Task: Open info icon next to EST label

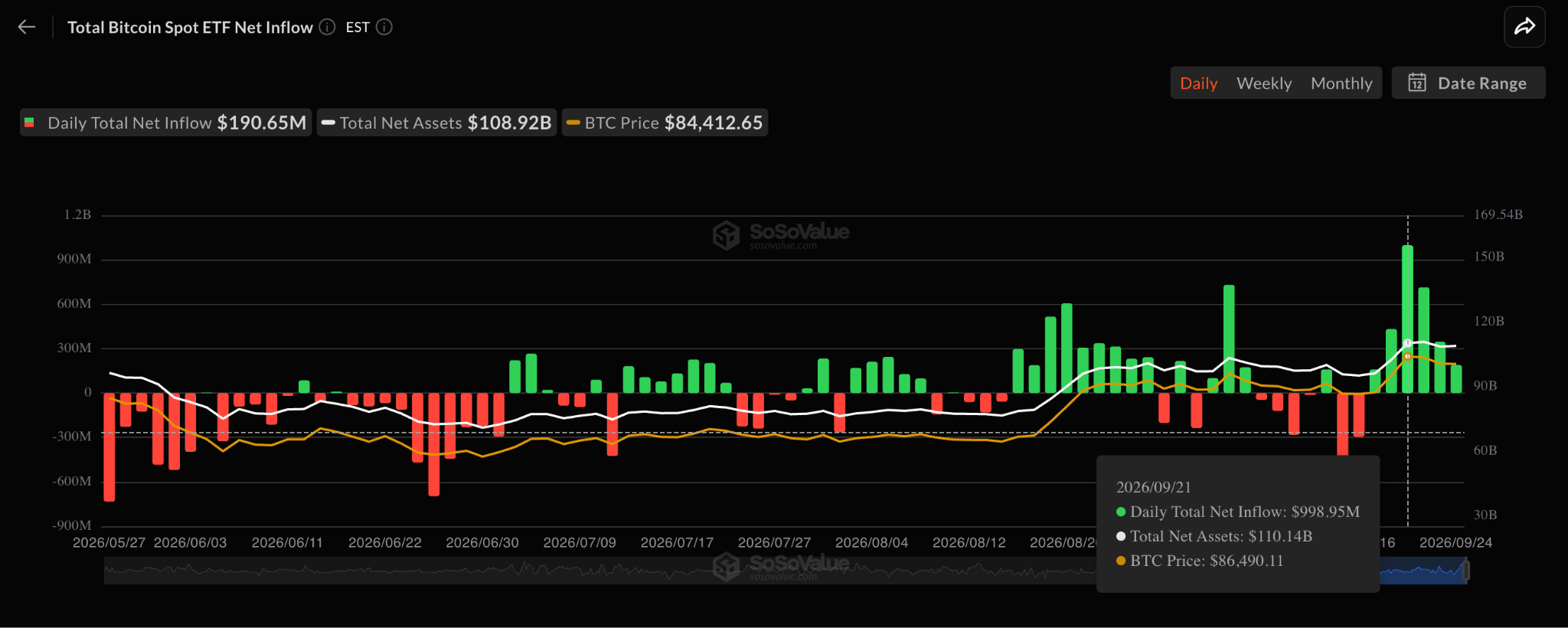Action: (x=384, y=28)
